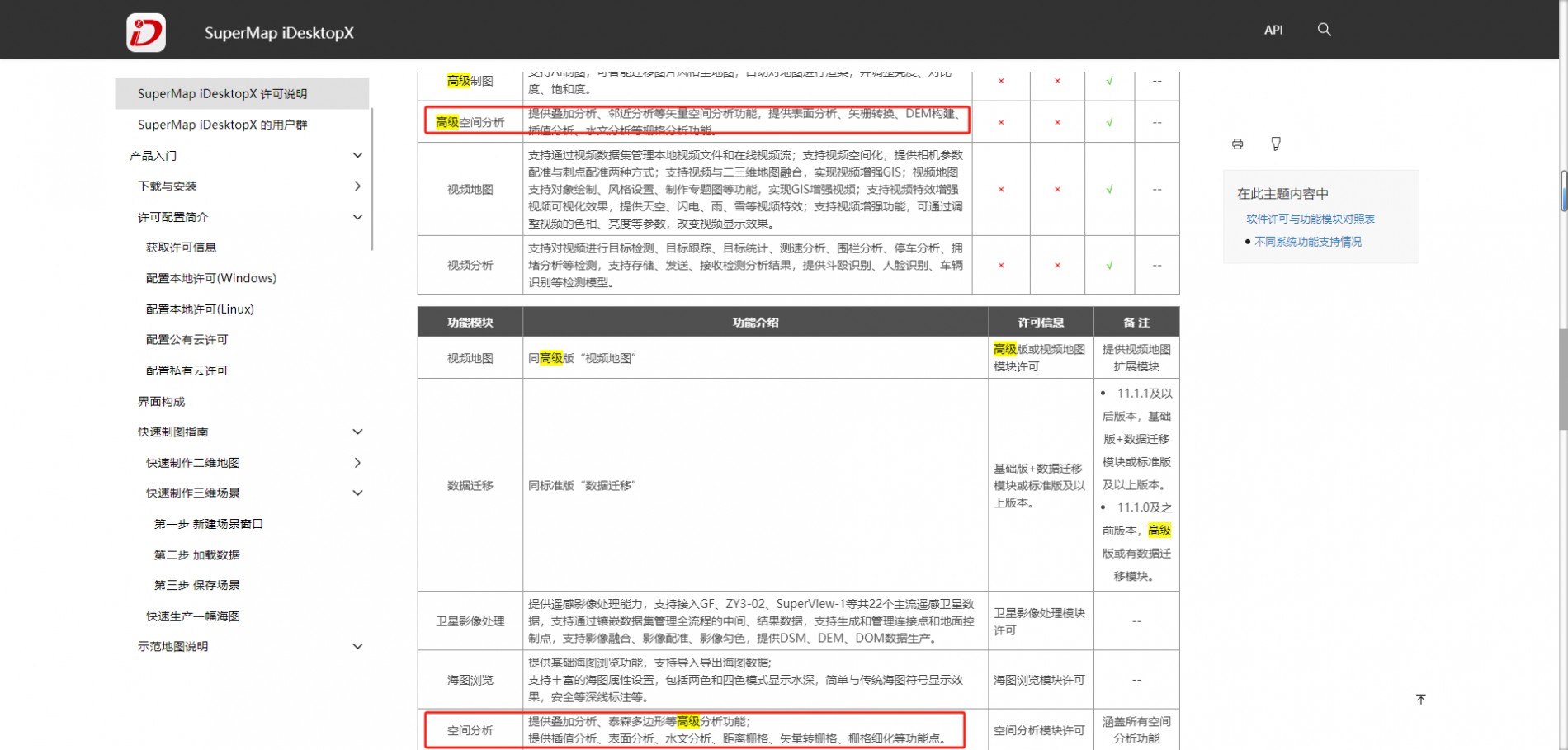This screenshot has height=750, width=1568.
Task: Expand the 快速制作二维地图 arrow
Action: click(357, 463)
